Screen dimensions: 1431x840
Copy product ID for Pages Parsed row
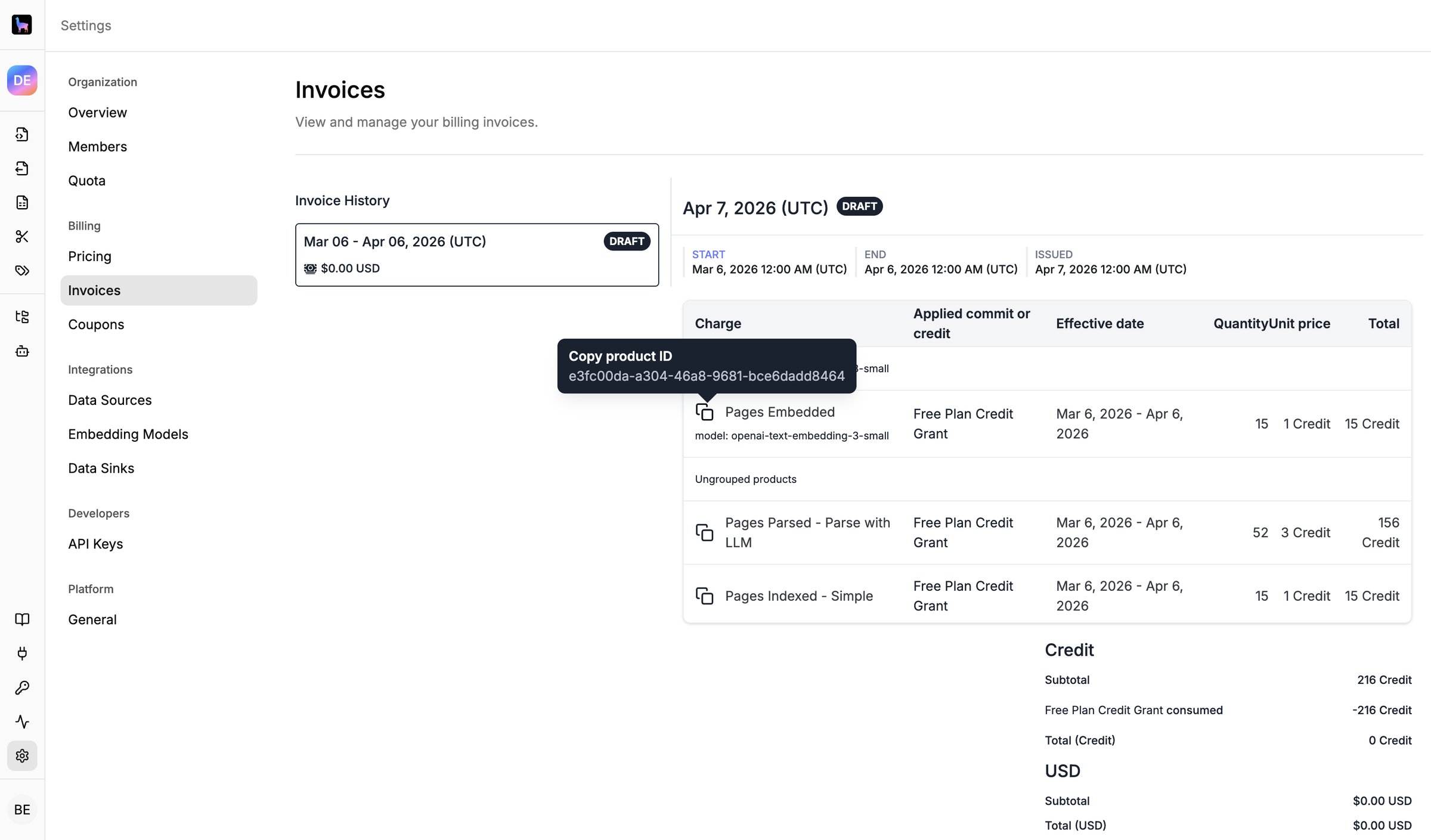pyautogui.click(x=704, y=532)
